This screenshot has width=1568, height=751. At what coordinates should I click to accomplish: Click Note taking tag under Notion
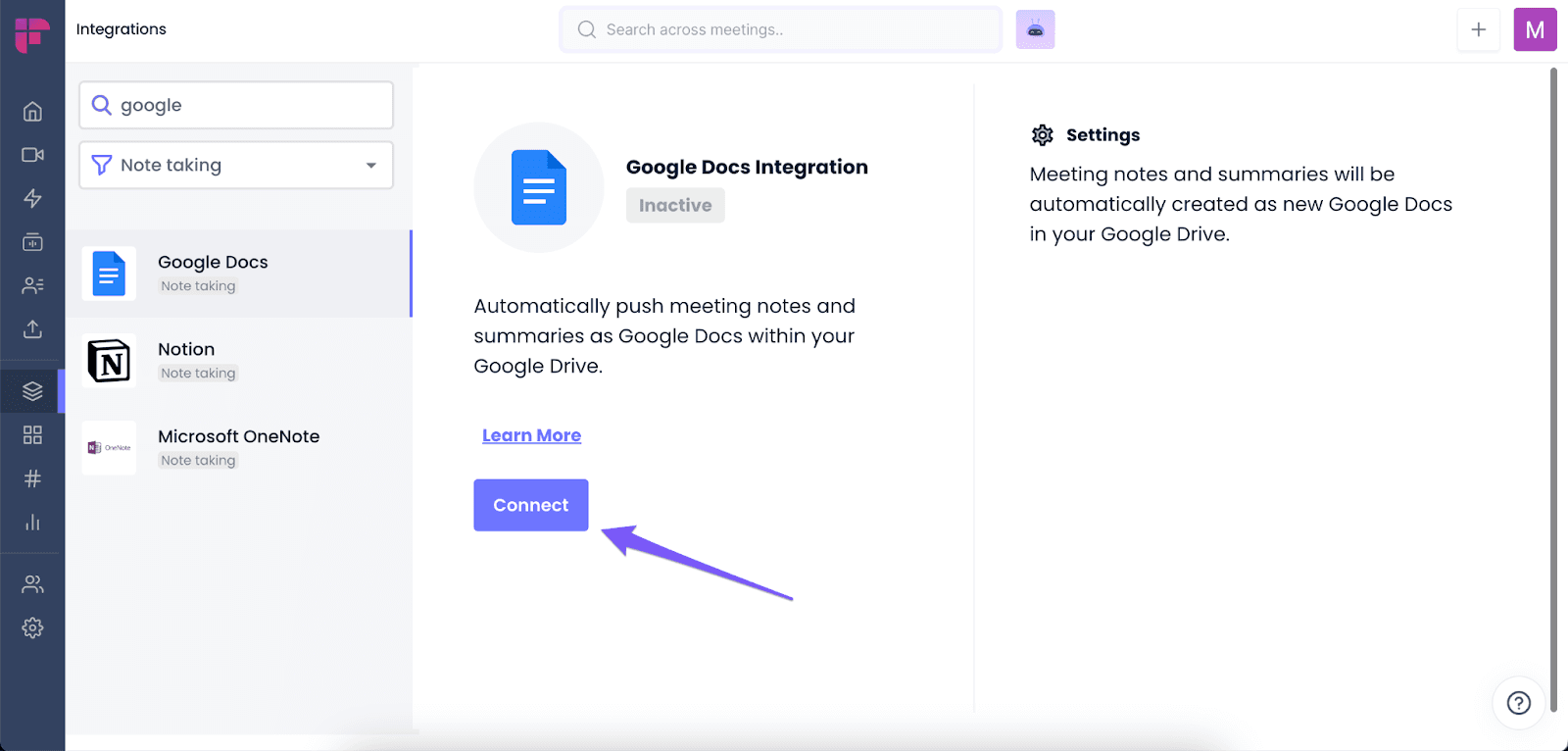[x=198, y=374]
